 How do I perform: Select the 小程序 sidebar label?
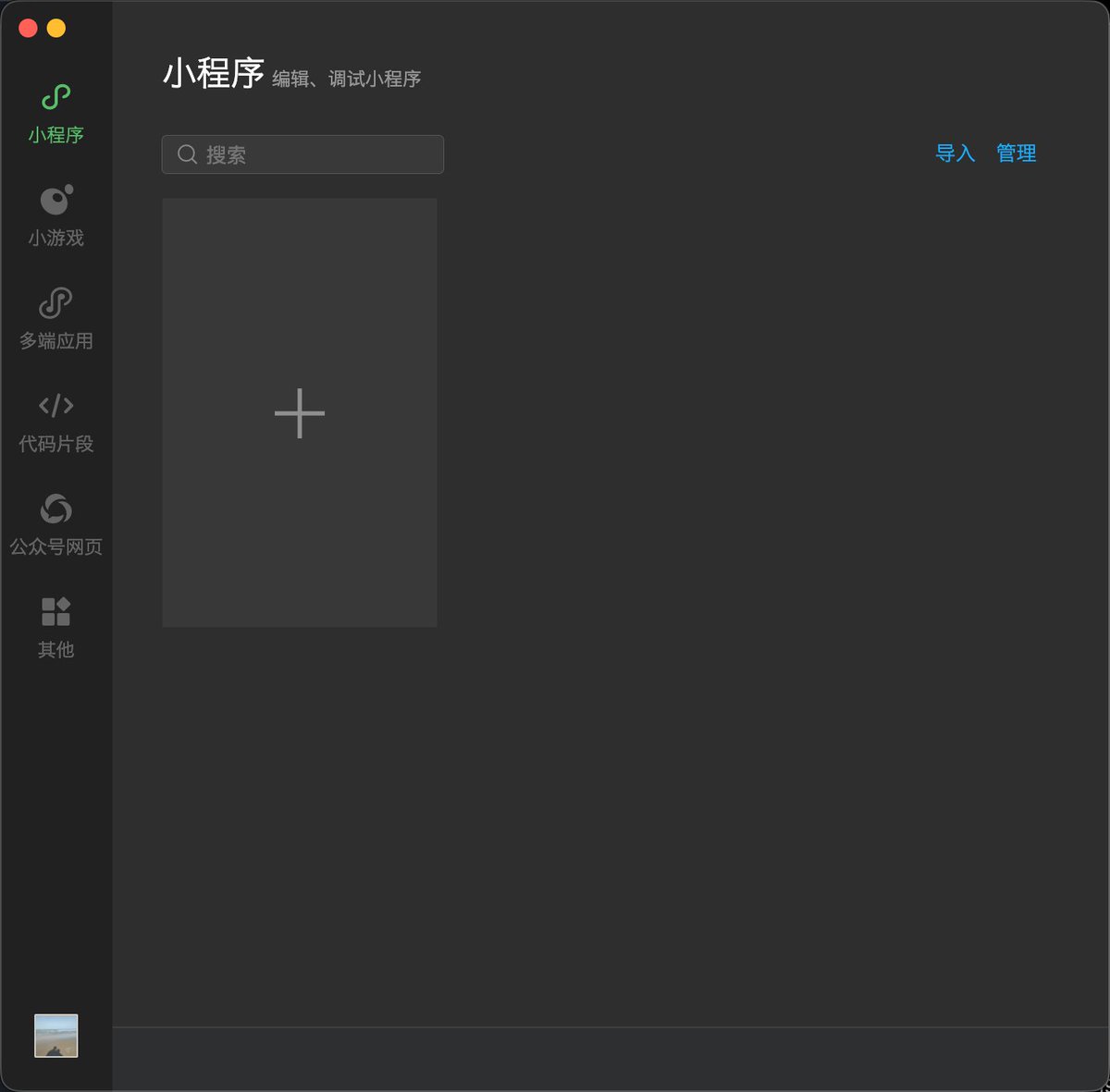click(x=55, y=135)
